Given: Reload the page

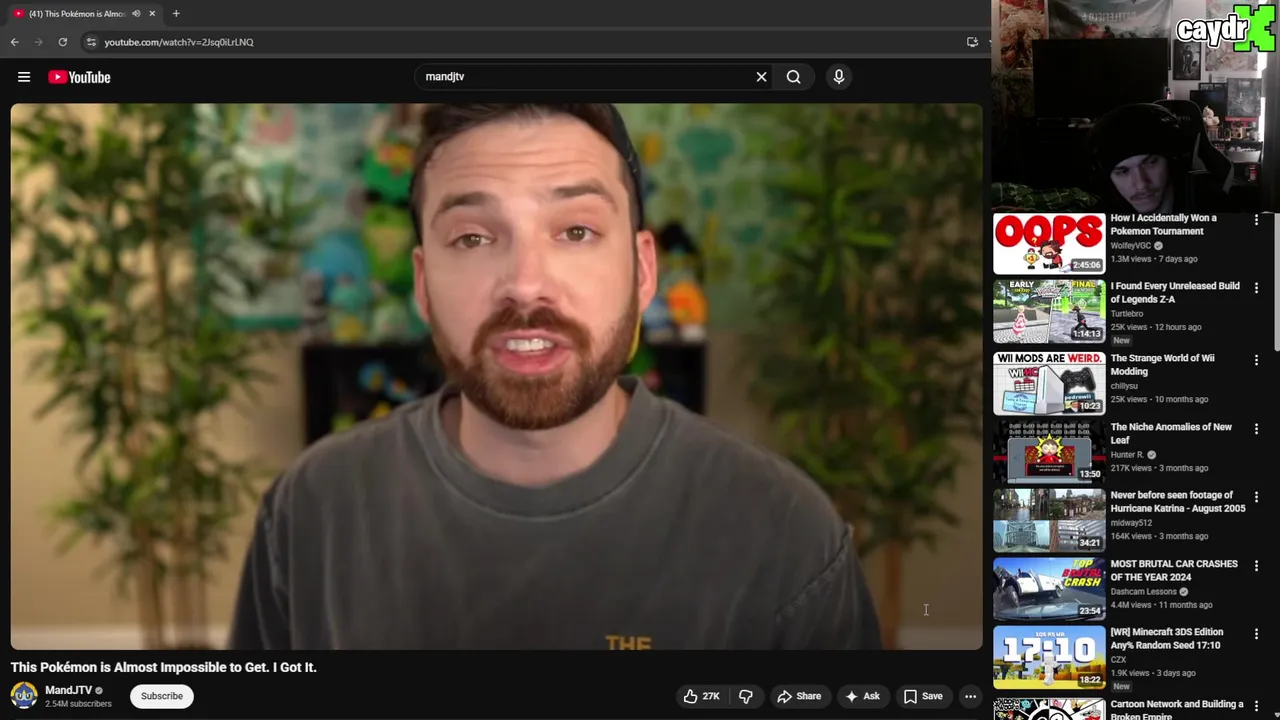Looking at the screenshot, I should coord(62,42).
